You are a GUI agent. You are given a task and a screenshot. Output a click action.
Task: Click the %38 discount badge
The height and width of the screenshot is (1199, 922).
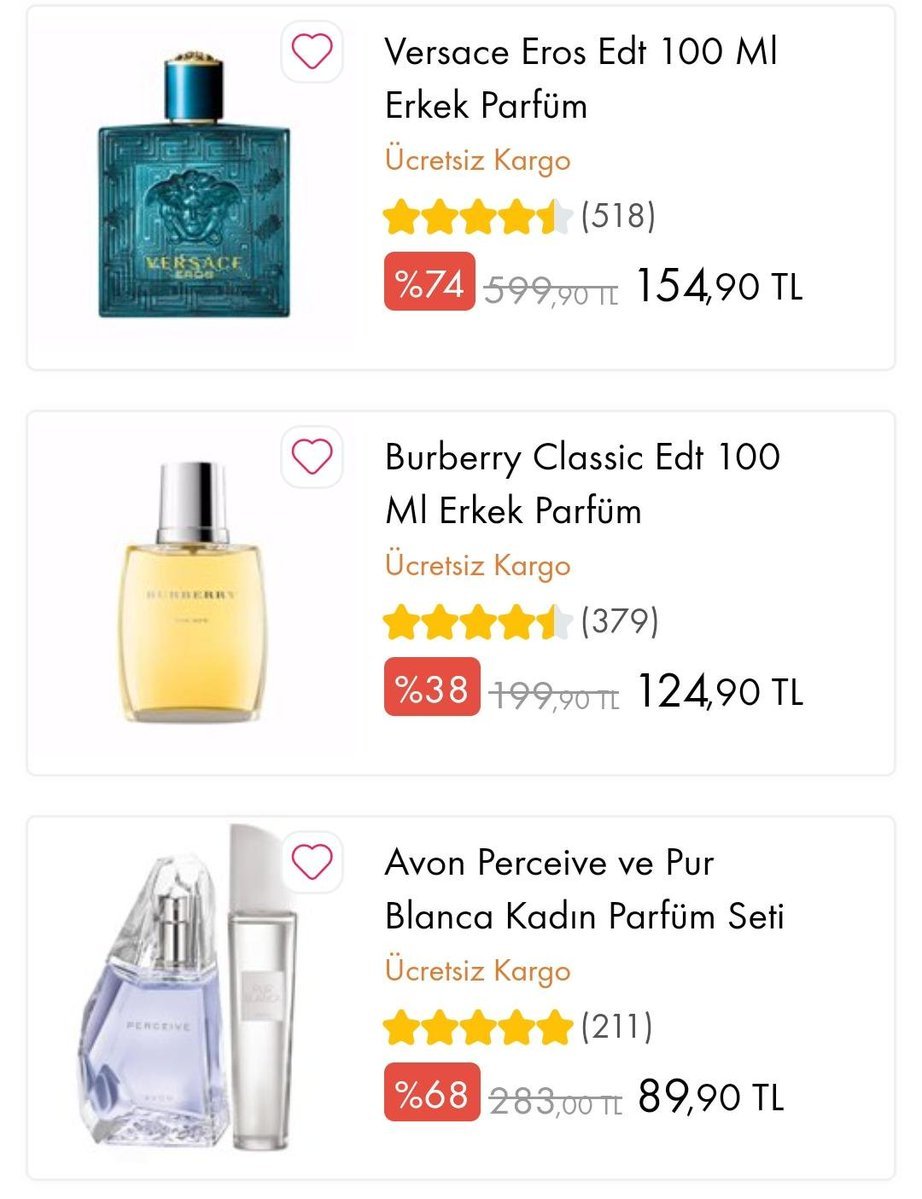pos(432,687)
